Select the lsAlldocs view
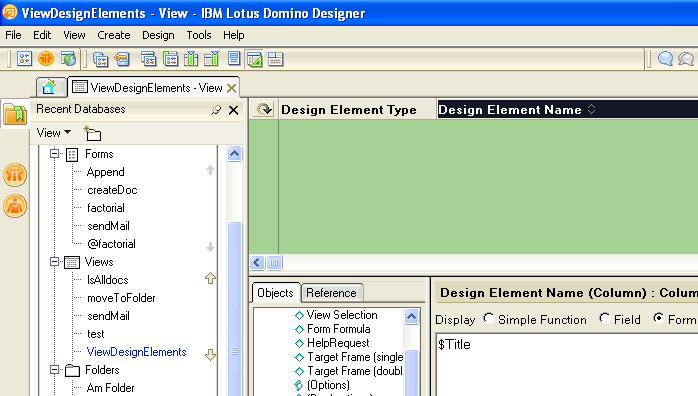Screen dimensions: 698x396 coord(108,280)
